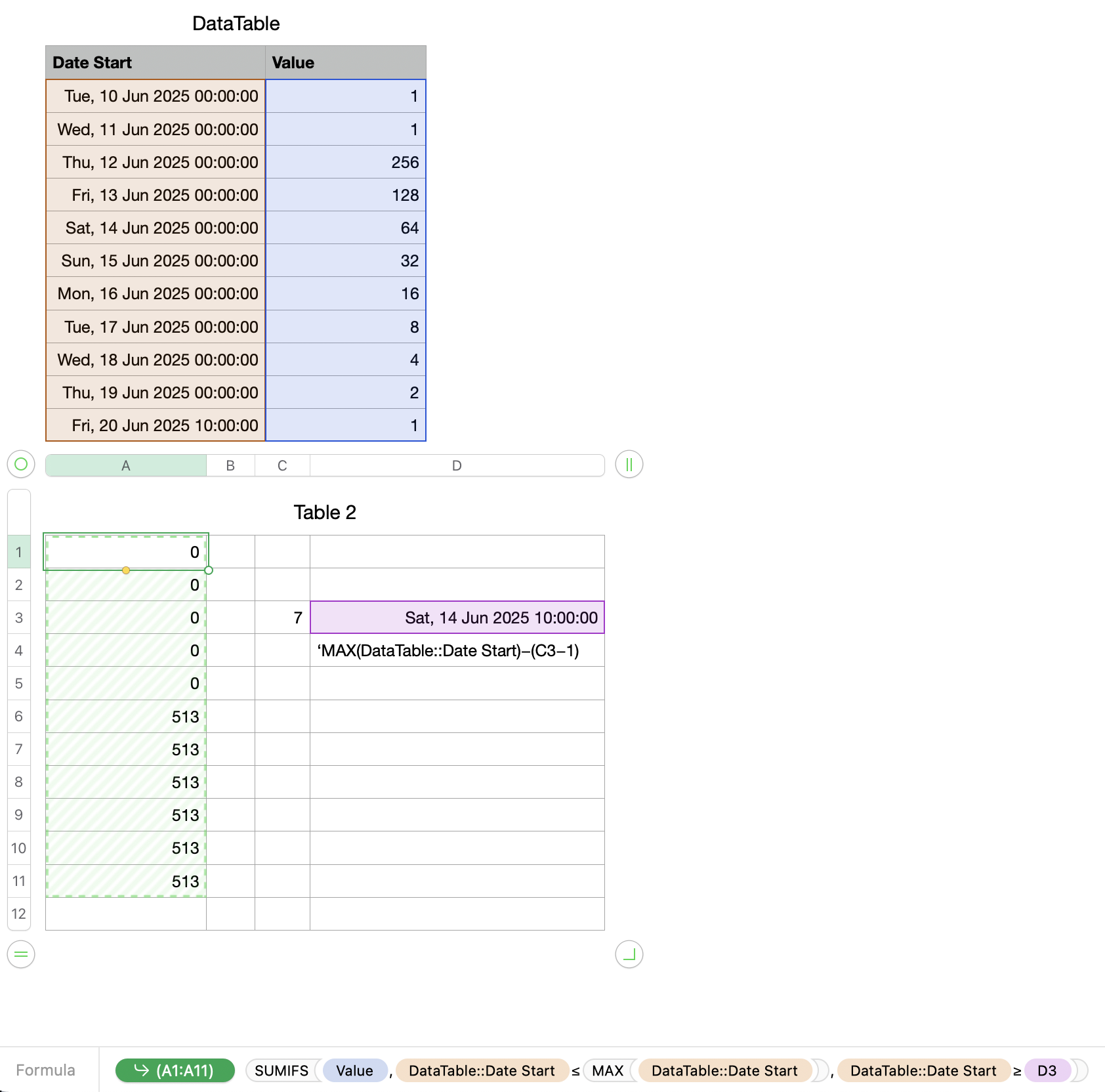
Task: Click the value cell containing 256
Action: click(346, 162)
